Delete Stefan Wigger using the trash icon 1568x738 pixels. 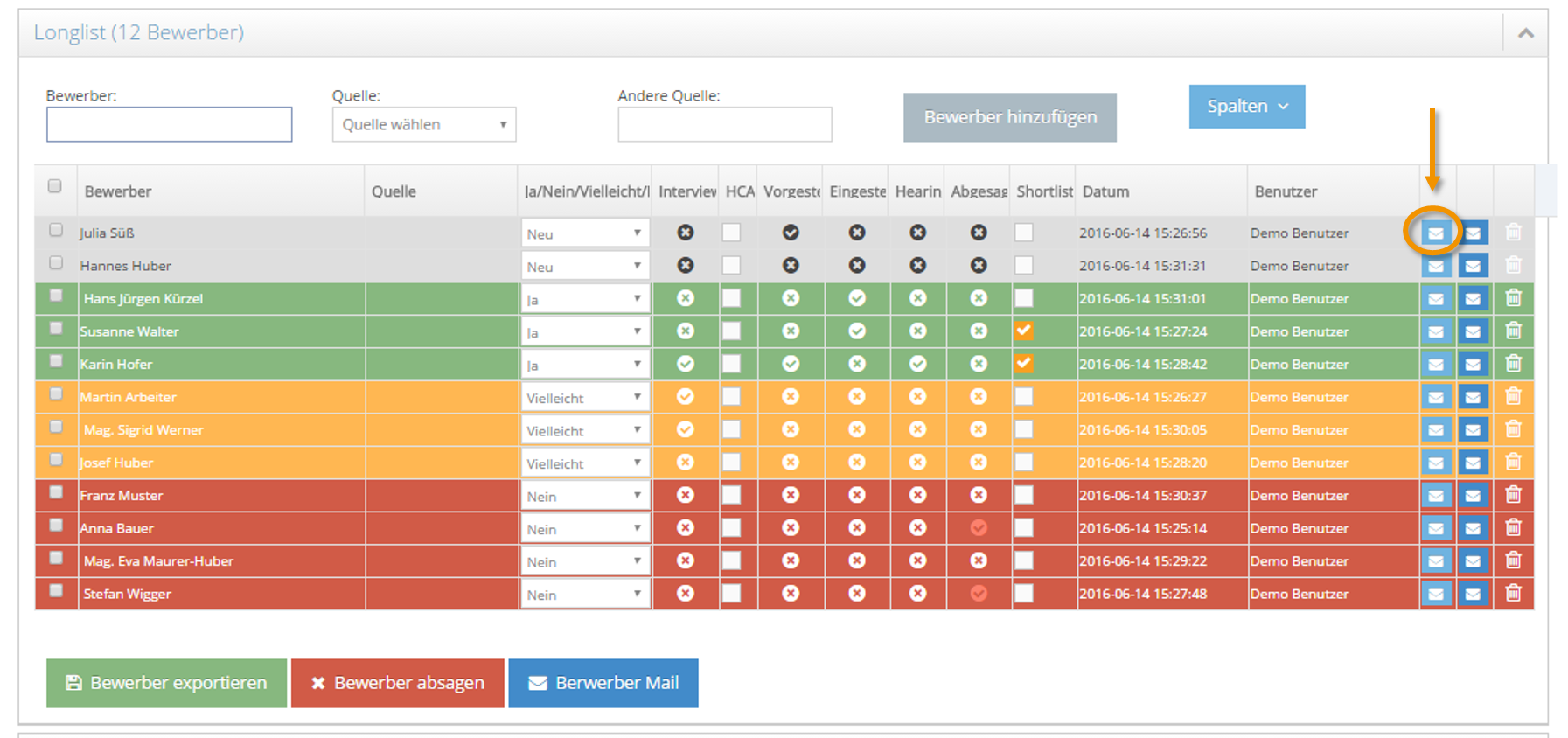click(1513, 593)
